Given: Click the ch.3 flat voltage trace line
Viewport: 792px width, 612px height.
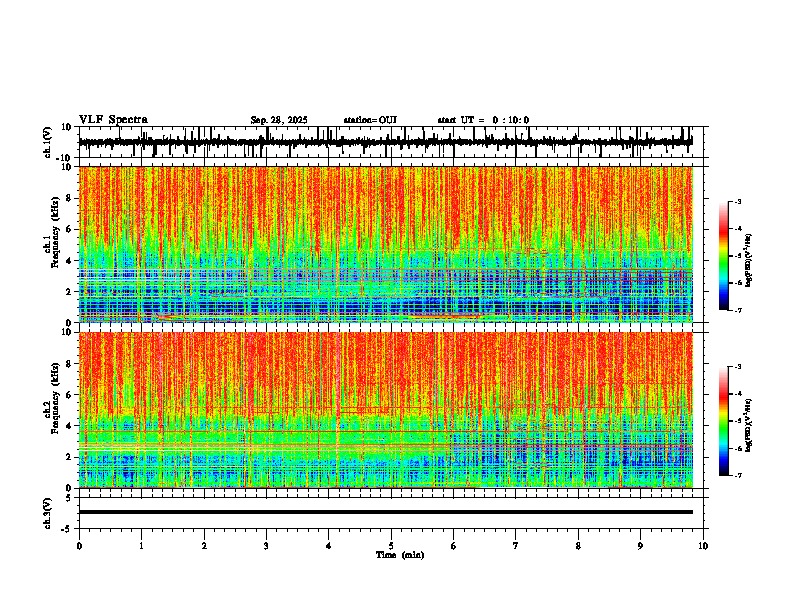Looking at the screenshot, I should pyautogui.click(x=386, y=512).
